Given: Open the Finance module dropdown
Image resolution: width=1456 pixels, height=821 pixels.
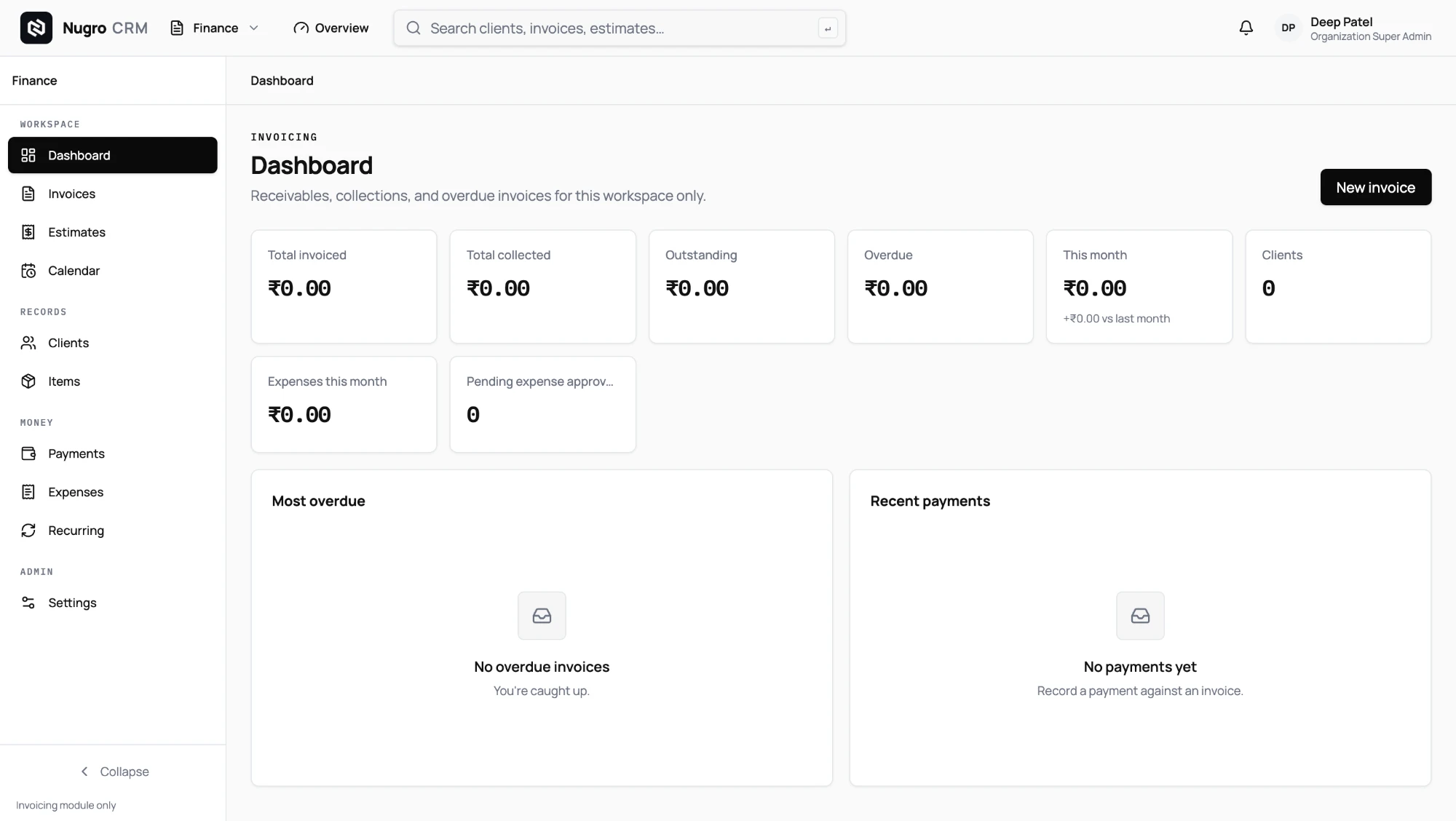Looking at the screenshot, I should coord(215,28).
